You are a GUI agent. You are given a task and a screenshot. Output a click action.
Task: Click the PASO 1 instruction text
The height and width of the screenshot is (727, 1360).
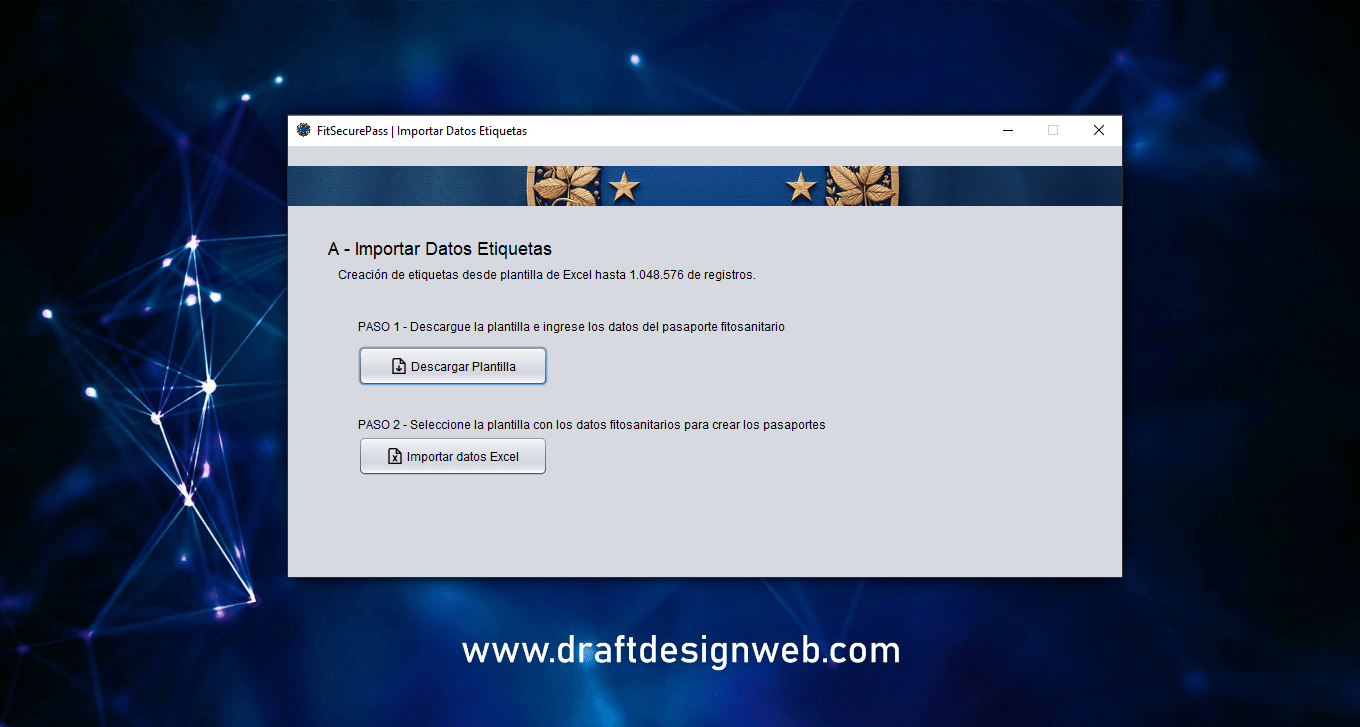571,327
